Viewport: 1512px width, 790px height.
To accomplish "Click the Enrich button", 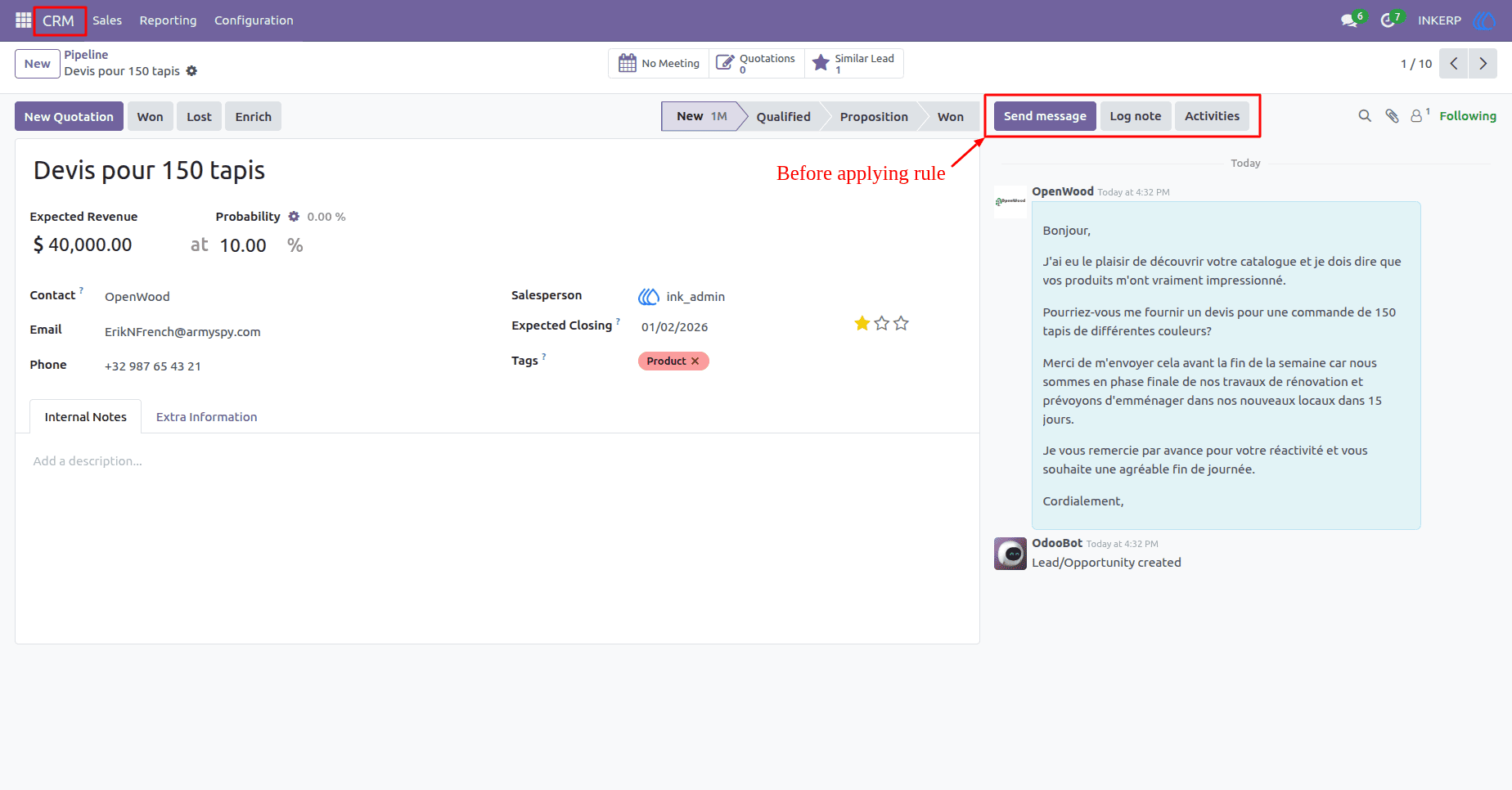I will coord(254,116).
